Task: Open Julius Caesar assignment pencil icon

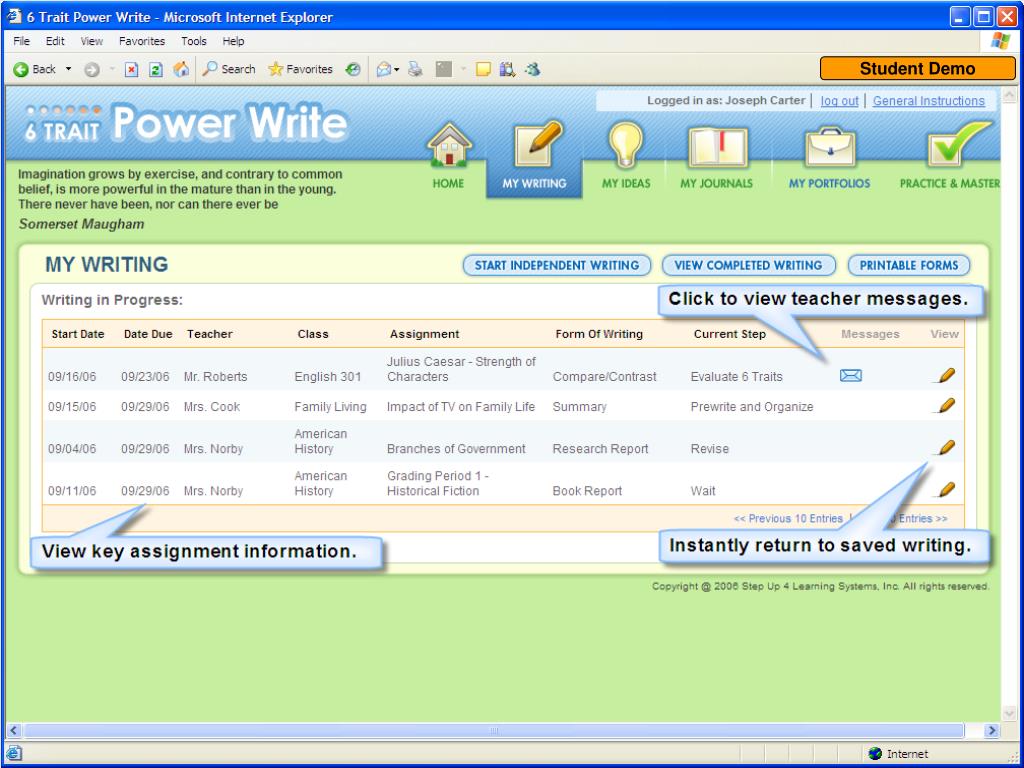Action: click(946, 376)
